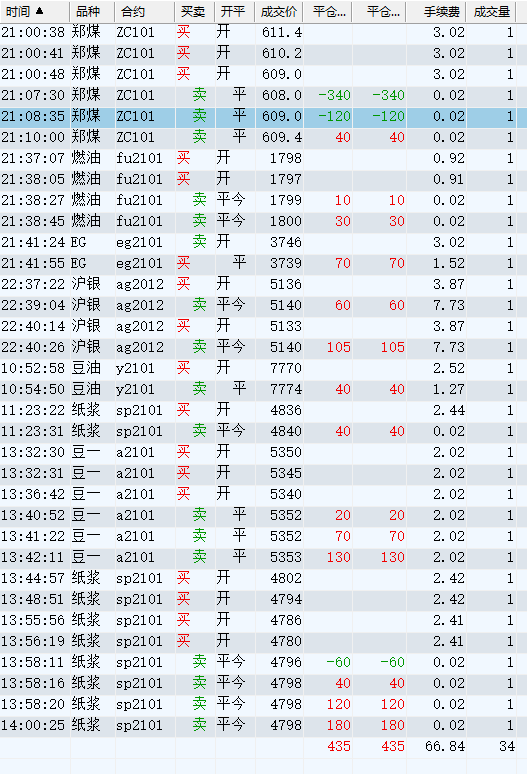Click the first 平仓 column header

328,11
